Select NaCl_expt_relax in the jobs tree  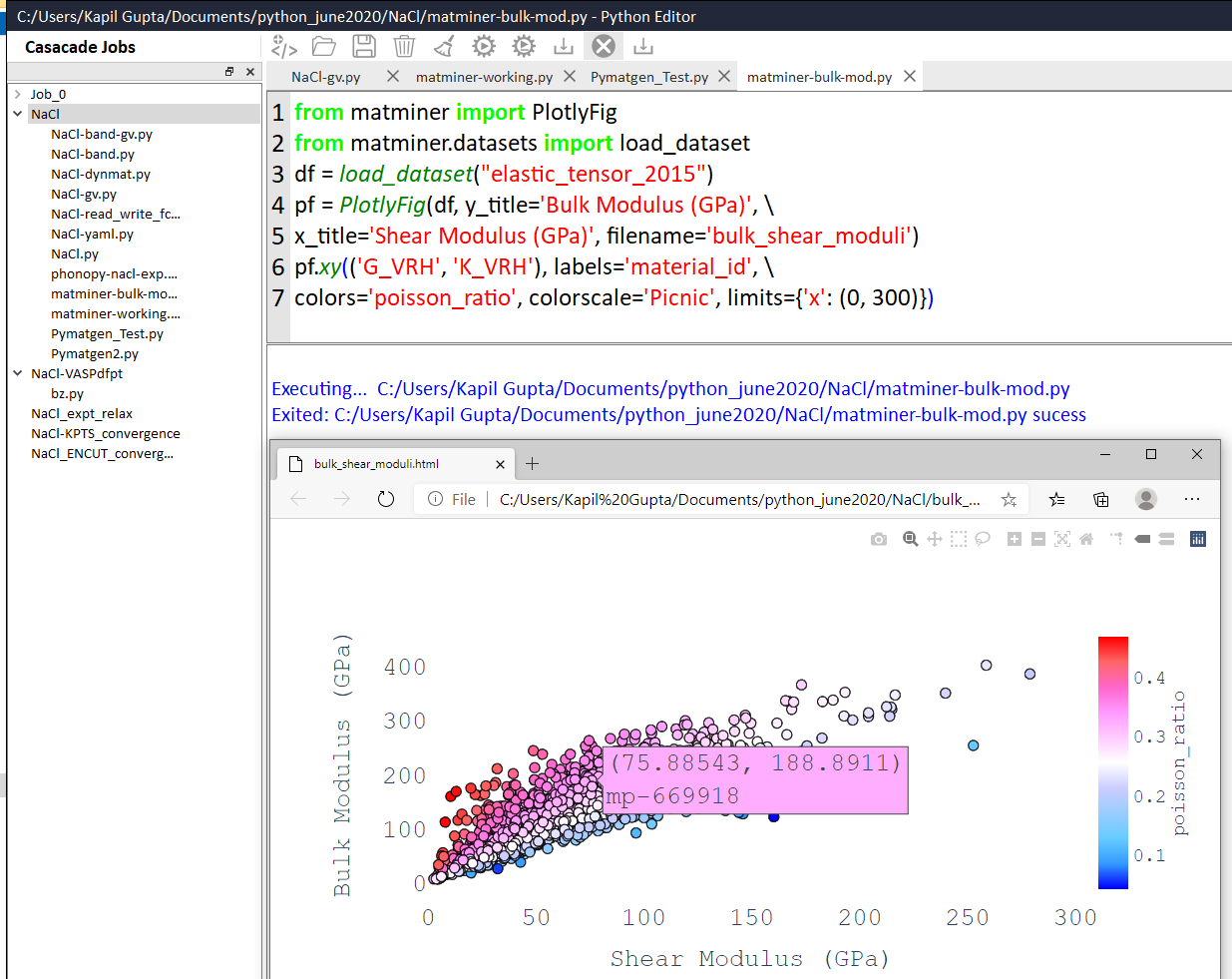tap(82, 414)
